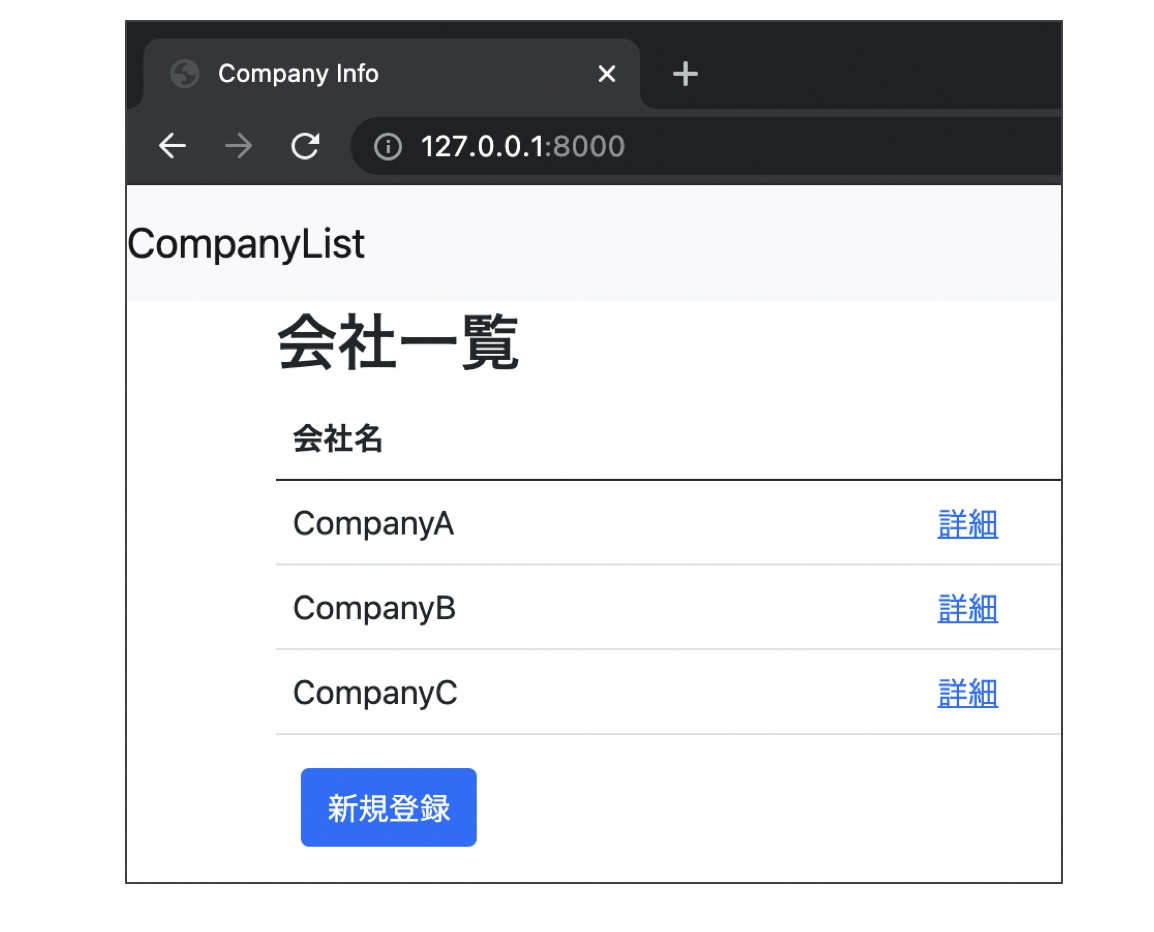Screen dimensions: 1154x932
Task: Click the globe favicon on the browser tab
Action: tap(185, 73)
